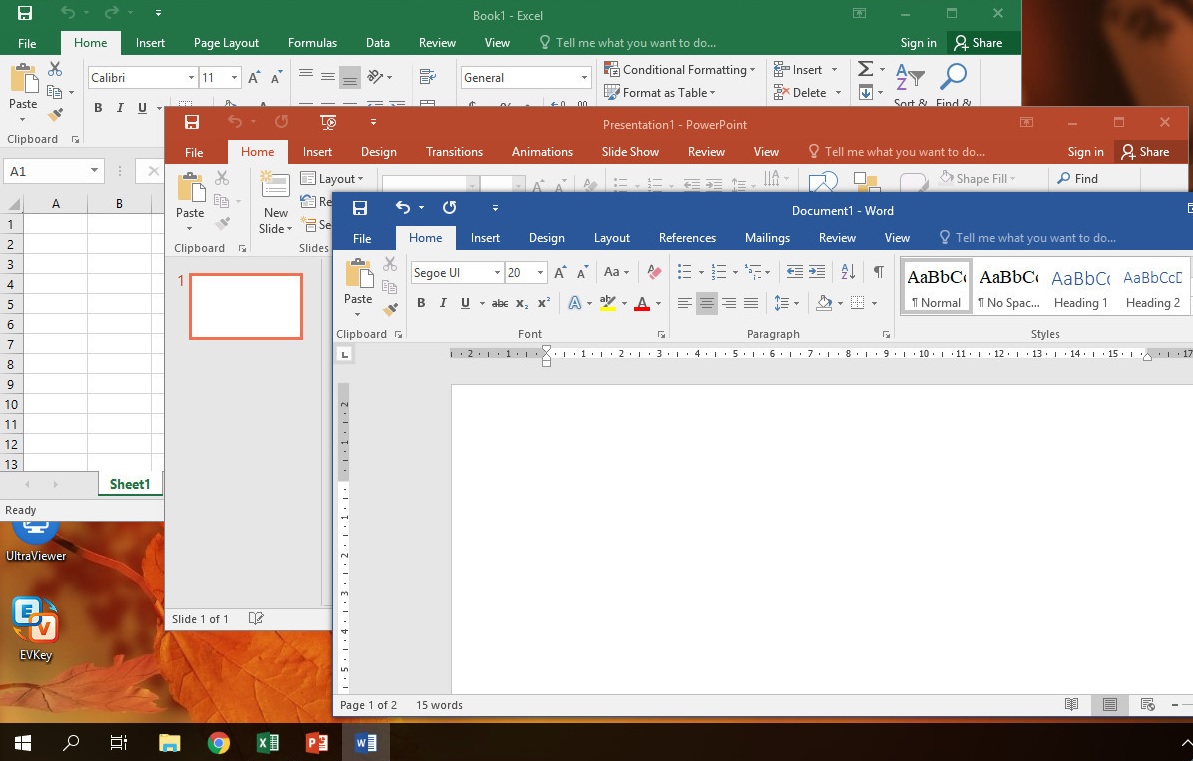Image resolution: width=1193 pixels, height=761 pixels.
Task: Click the Paste button in Word
Action: (358, 286)
